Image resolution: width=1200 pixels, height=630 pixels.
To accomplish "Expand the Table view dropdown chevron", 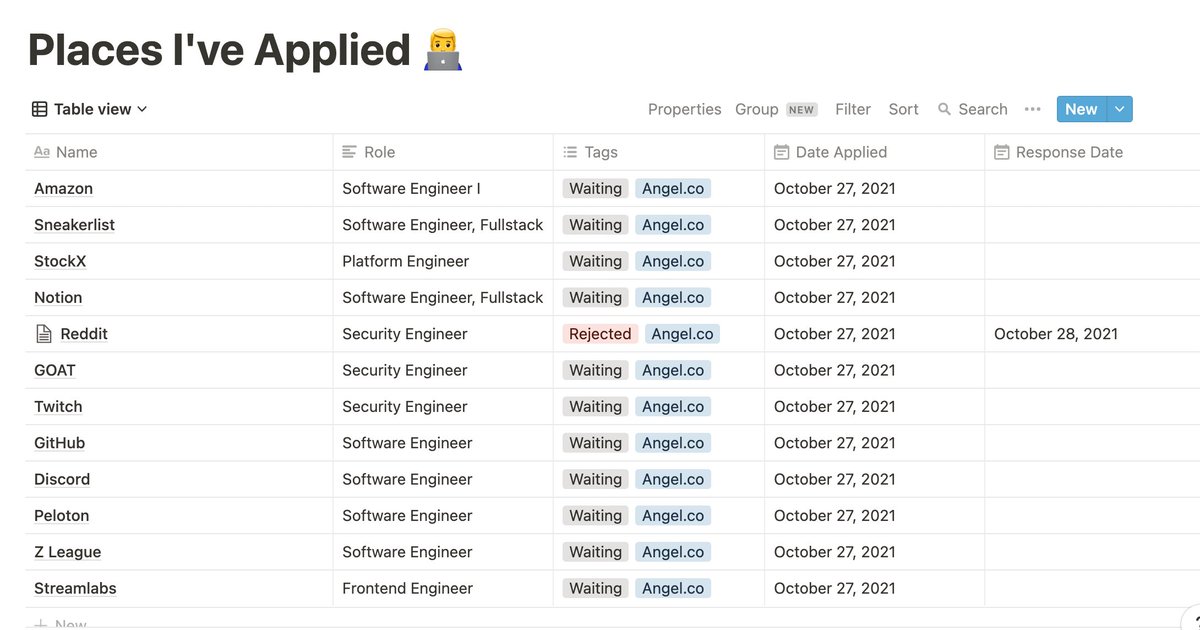I will coord(142,109).
